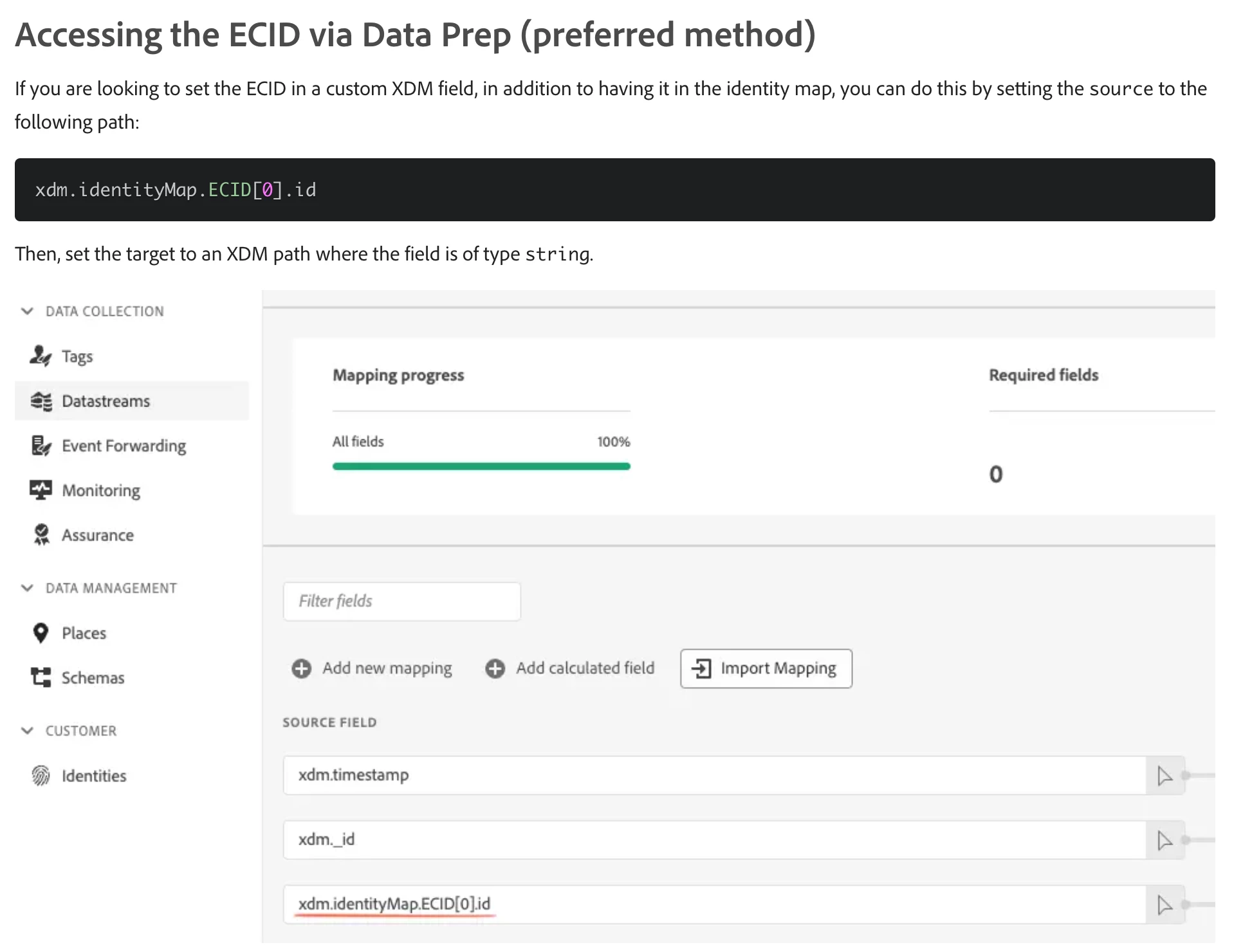This screenshot has width=1234, height=952.
Task: Click the Event Forwarding icon
Action: click(x=41, y=446)
